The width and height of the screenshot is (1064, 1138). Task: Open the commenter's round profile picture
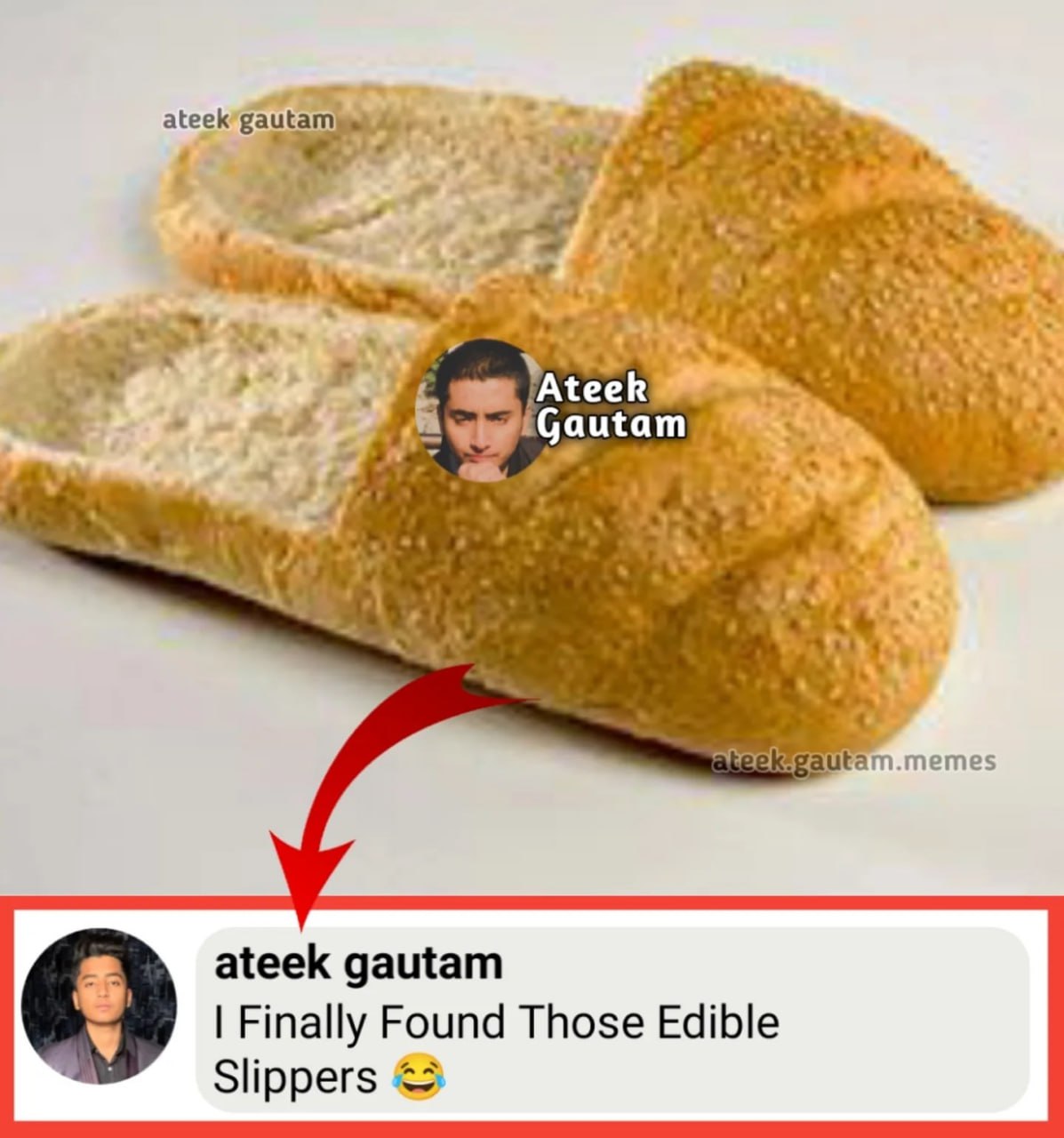[98, 1006]
